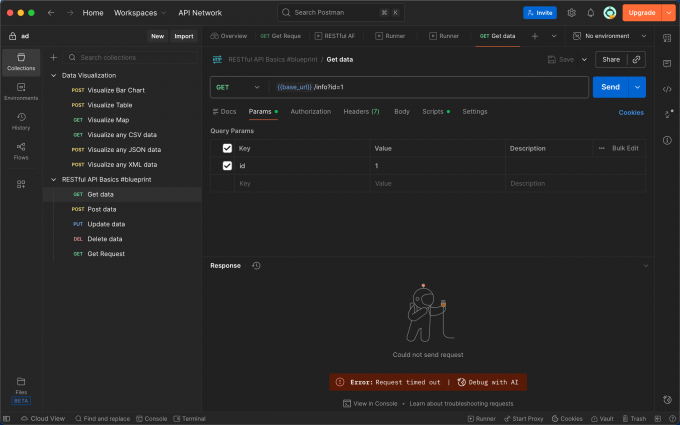Click Debug with AI
Viewport: 680px width, 425px height.
coord(487,382)
